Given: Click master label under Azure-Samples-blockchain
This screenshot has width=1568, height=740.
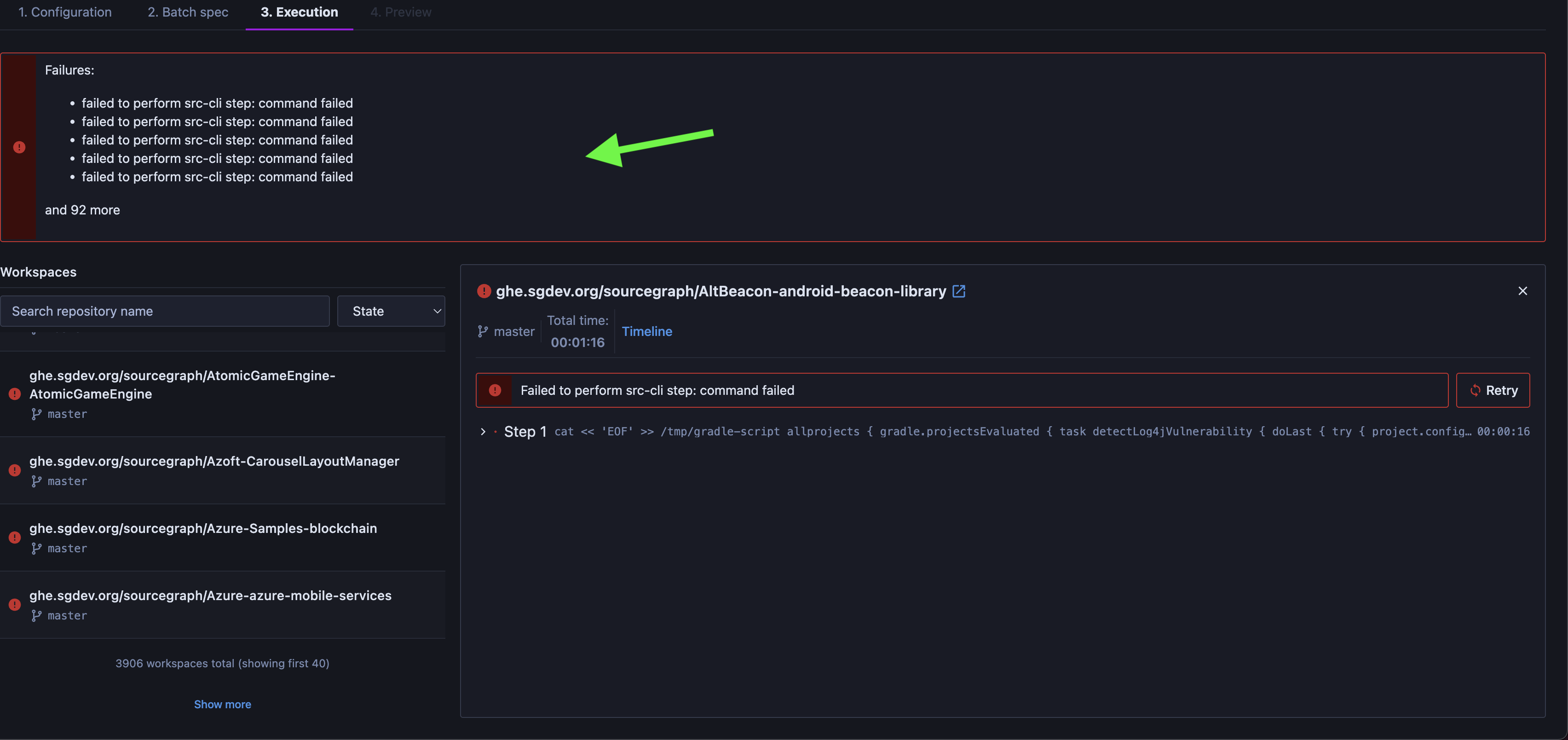Looking at the screenshot, I should pyautogui.click(x=68, y=548).
